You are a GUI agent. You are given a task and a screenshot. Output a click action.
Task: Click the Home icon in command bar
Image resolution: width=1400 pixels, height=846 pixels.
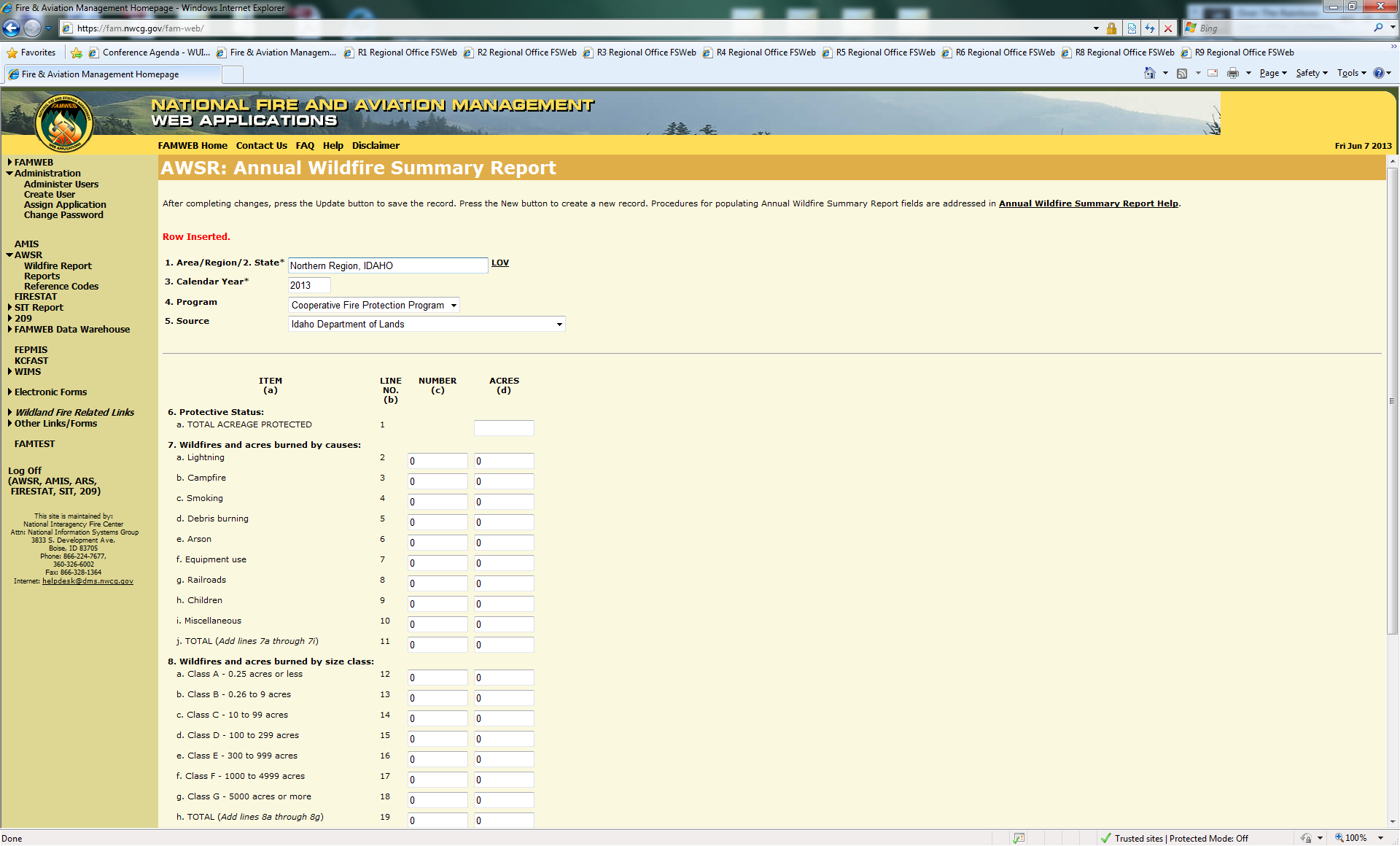pos(1149,73)
